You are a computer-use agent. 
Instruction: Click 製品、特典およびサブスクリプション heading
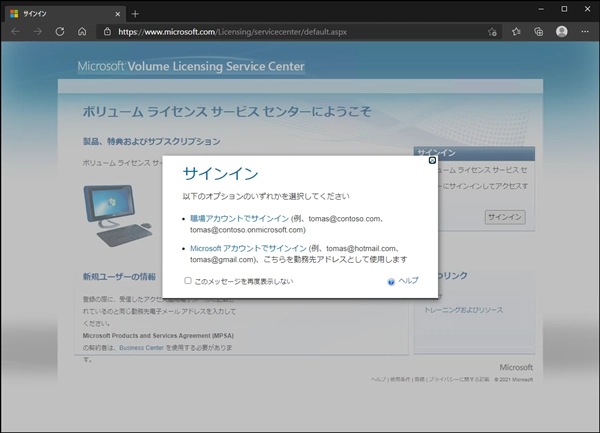(152, 142)
